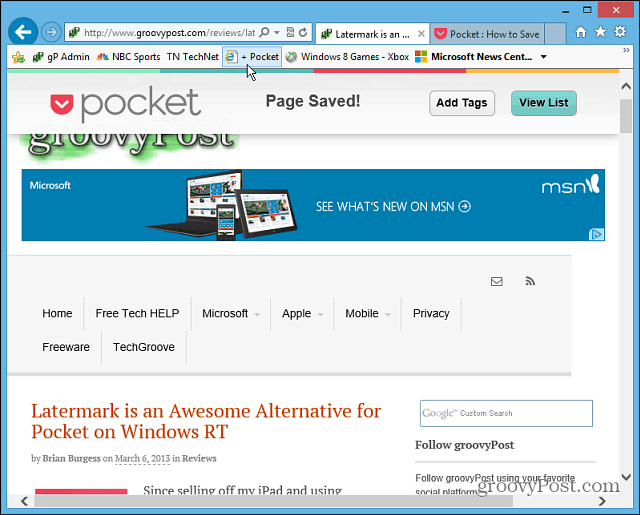The height and width of the screenshot is (515, 640).
Task: Show more favorites bar items chevron
Action: click(x=626, y=50)
